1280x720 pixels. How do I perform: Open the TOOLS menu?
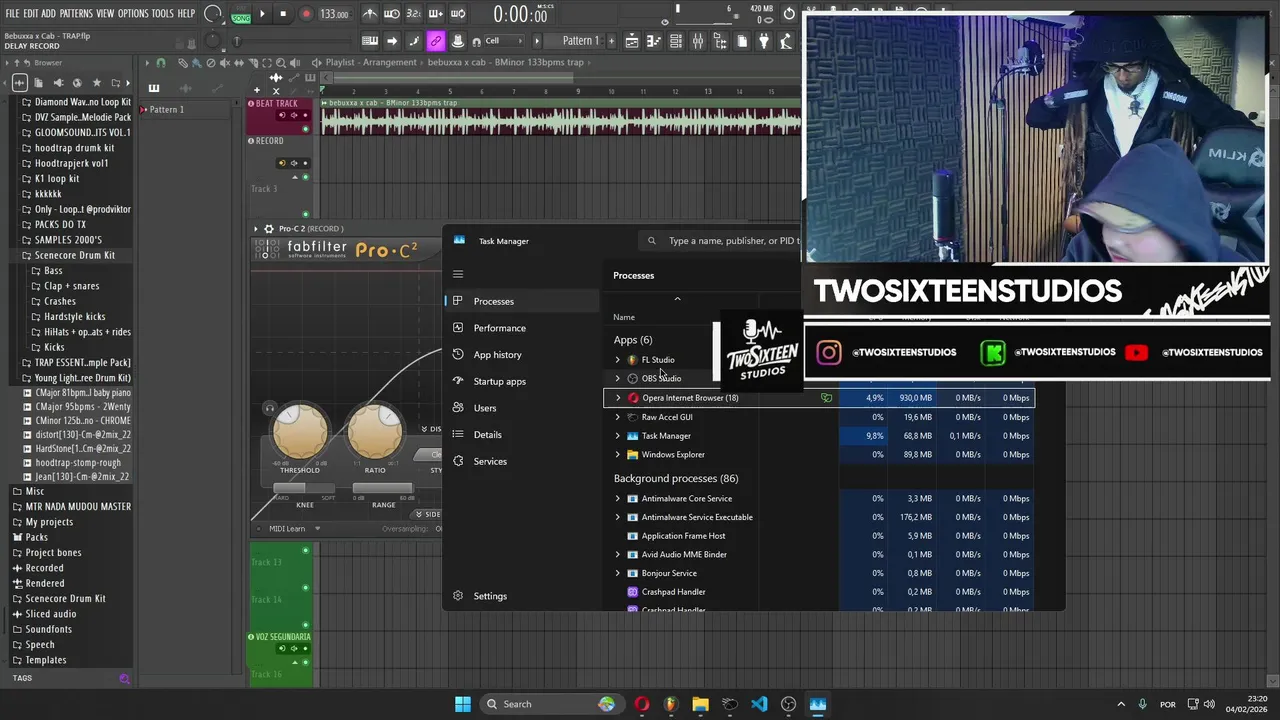pos(162,14)
